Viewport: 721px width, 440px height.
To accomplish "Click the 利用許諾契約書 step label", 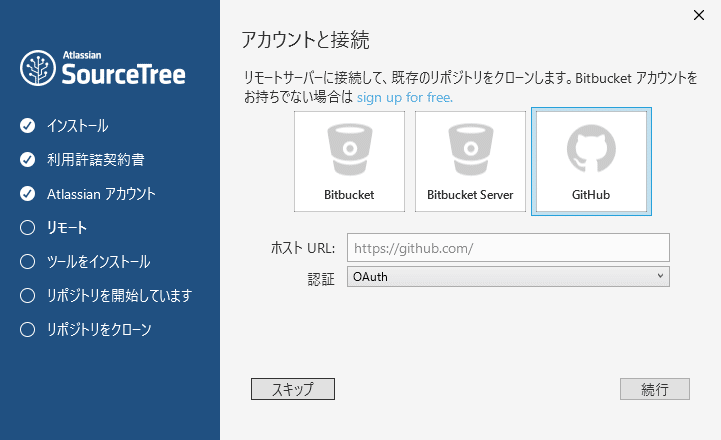I will (96, 160).
